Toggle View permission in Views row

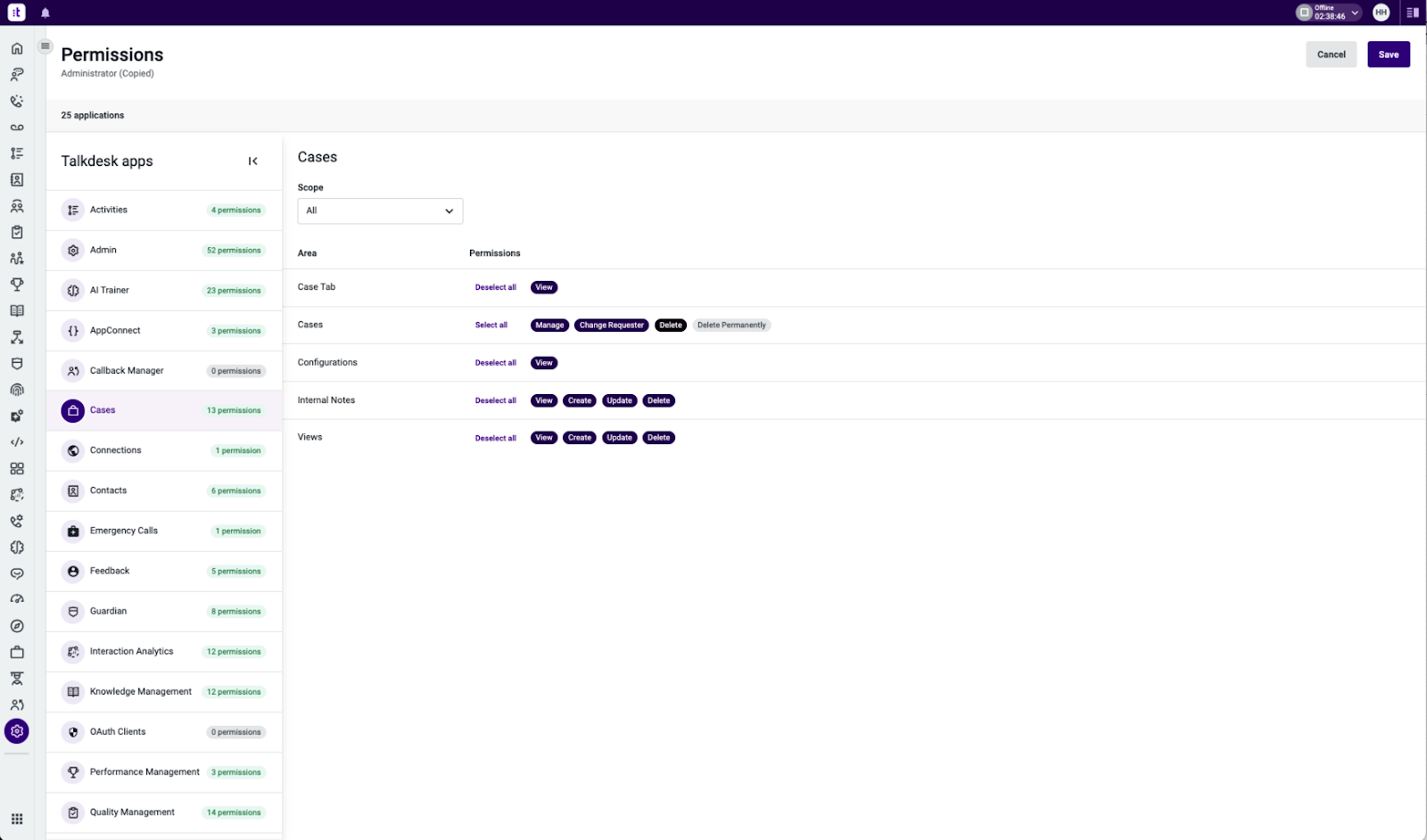point(544,438)
